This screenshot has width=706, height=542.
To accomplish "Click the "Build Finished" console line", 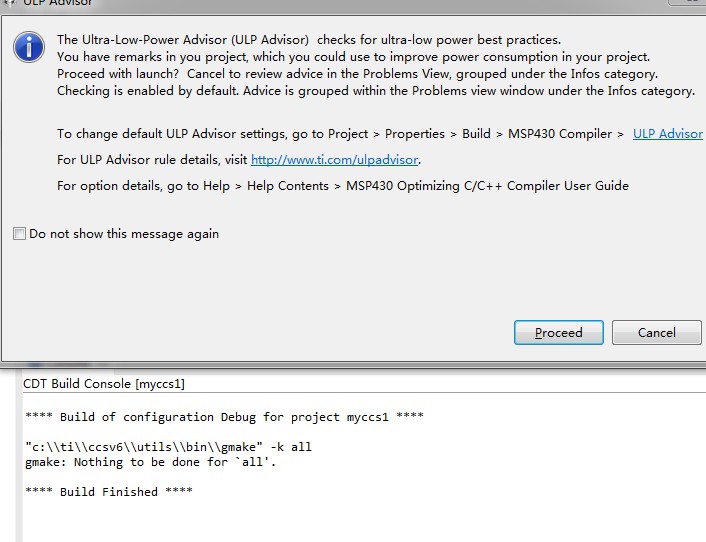I will click(x=108, y=492).
